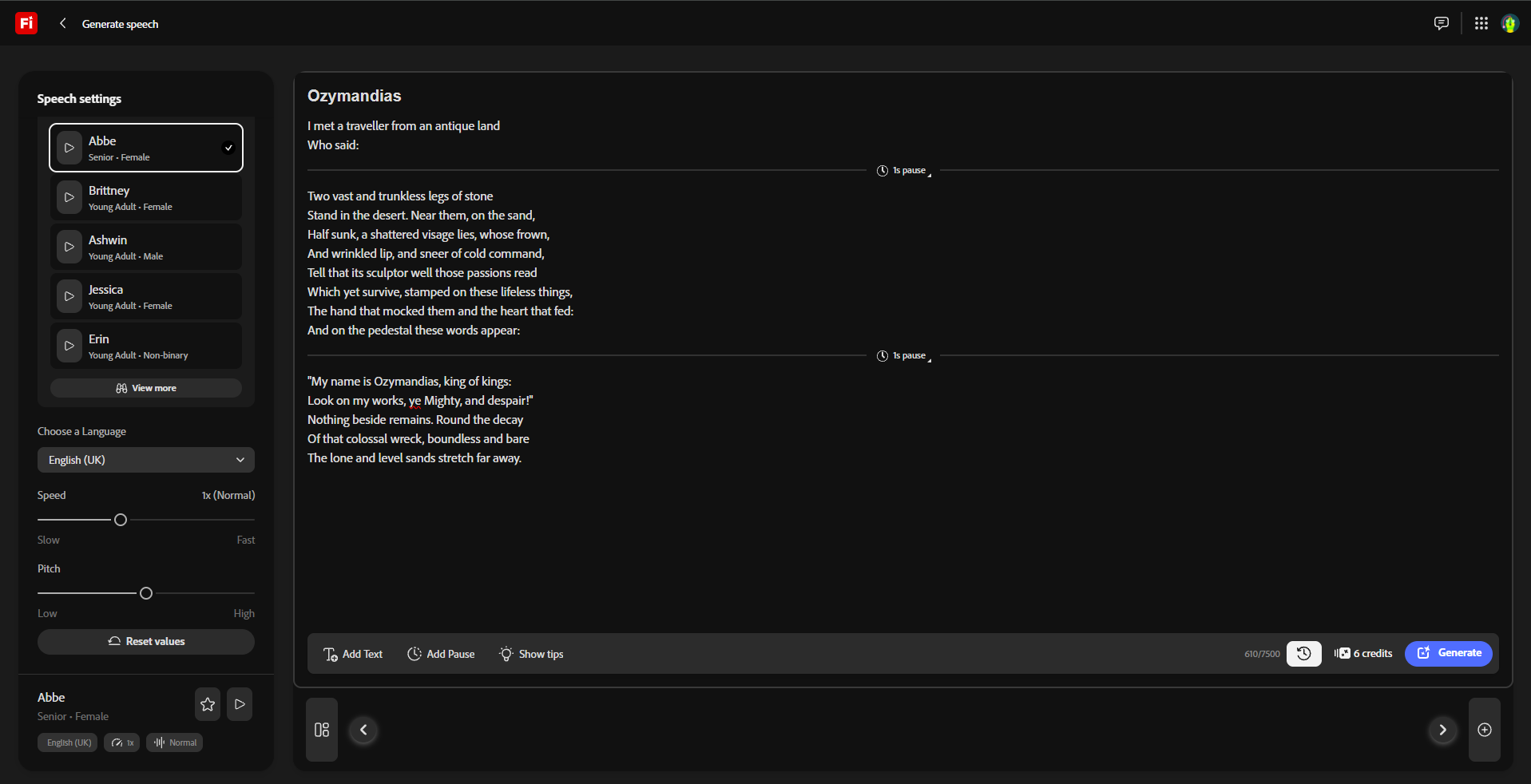This screenshot has width=1531, height=784.
Task: Click Show tips button
Action: tap(531, 654)
